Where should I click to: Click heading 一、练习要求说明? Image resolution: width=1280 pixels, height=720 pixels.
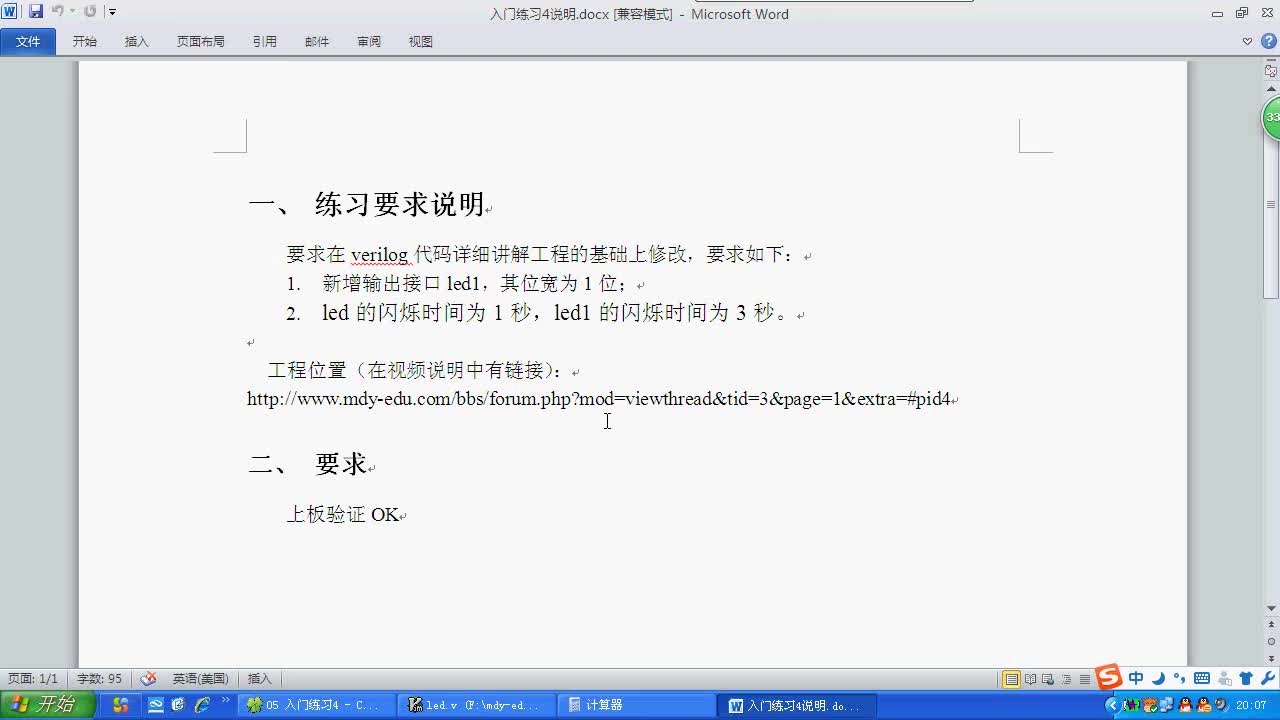pos(366,205)
